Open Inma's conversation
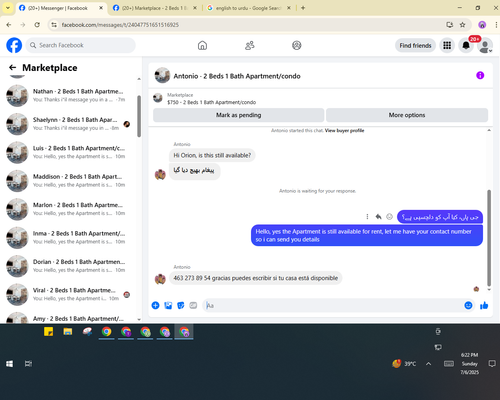Image resolution: width=500 pixels, height=400 pixels. coord(70,237)
